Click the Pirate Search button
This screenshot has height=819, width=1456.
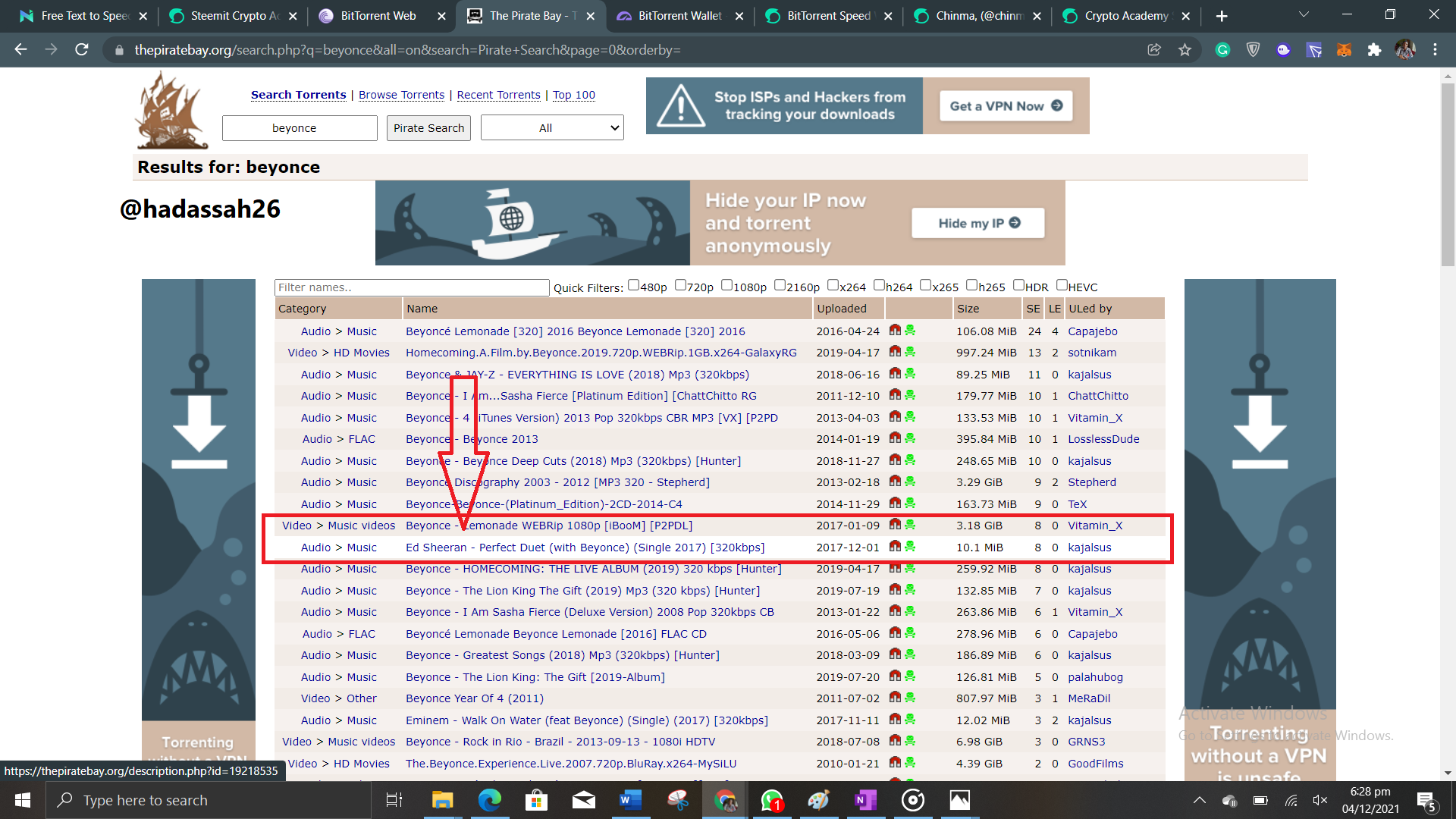(428, 127)
